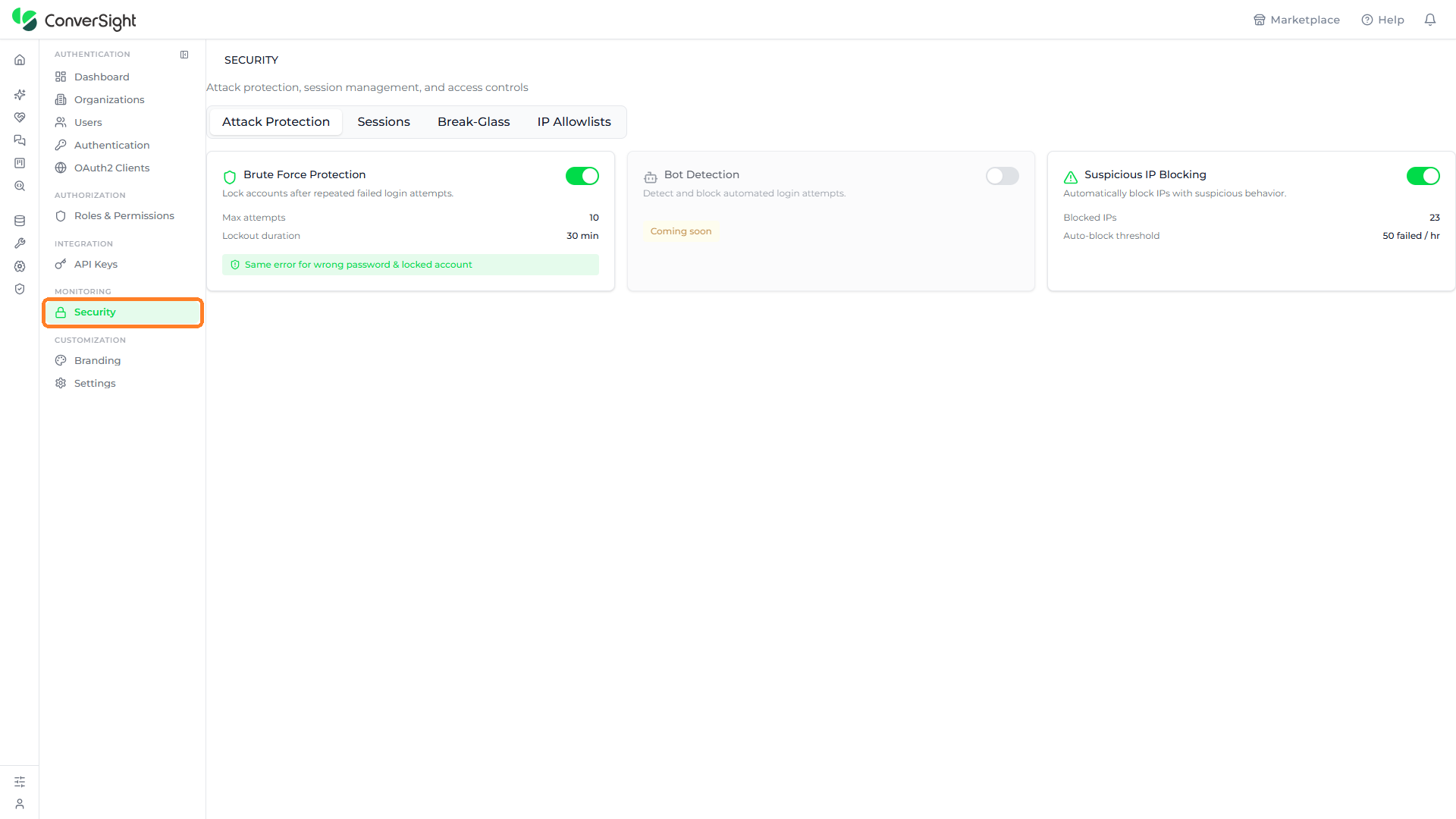Click the kanban board icon in the rail

[20, 163]
